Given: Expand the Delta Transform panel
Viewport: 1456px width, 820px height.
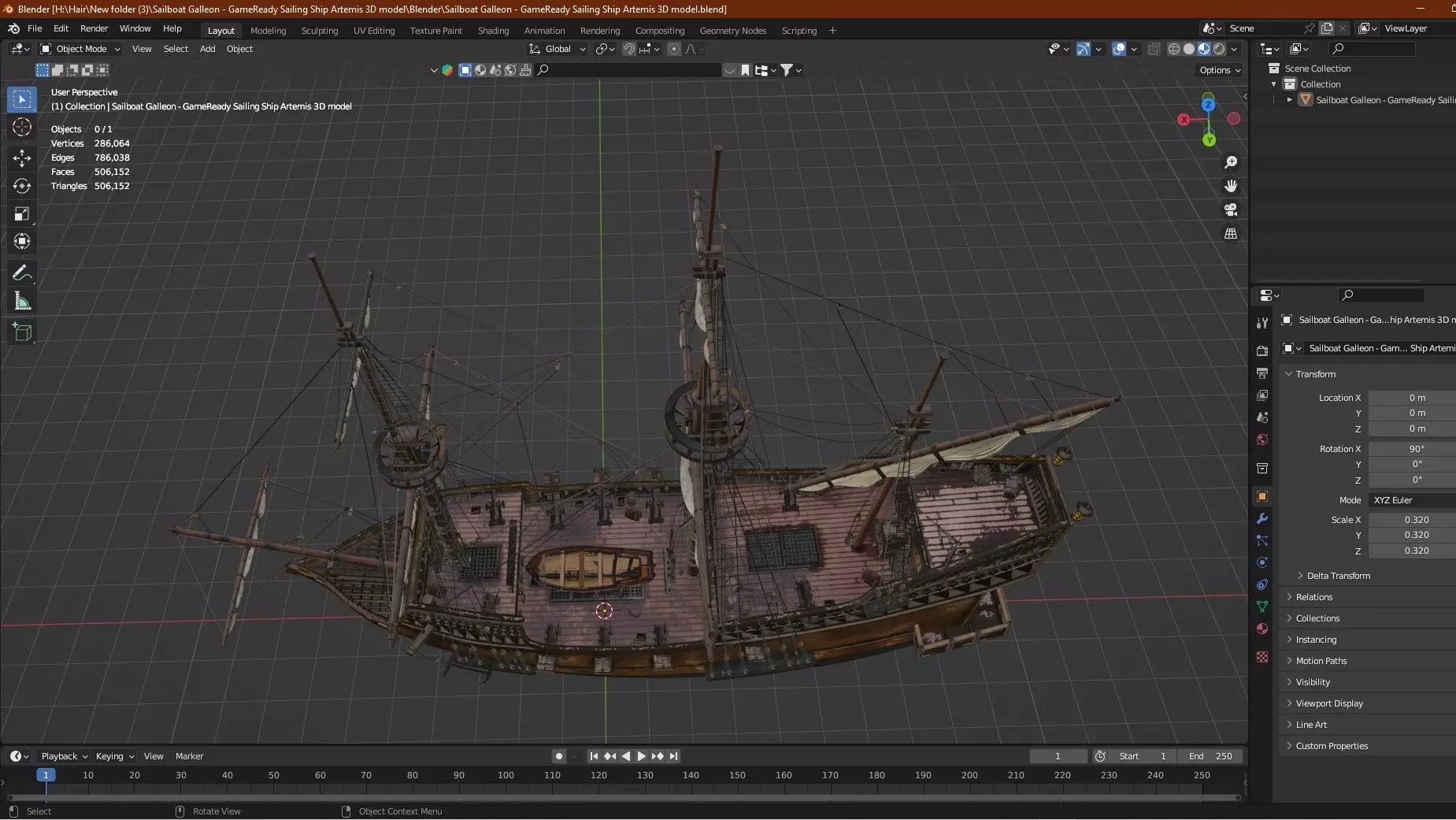Looking at the screenshot, I should click(x=1338, y=576).
